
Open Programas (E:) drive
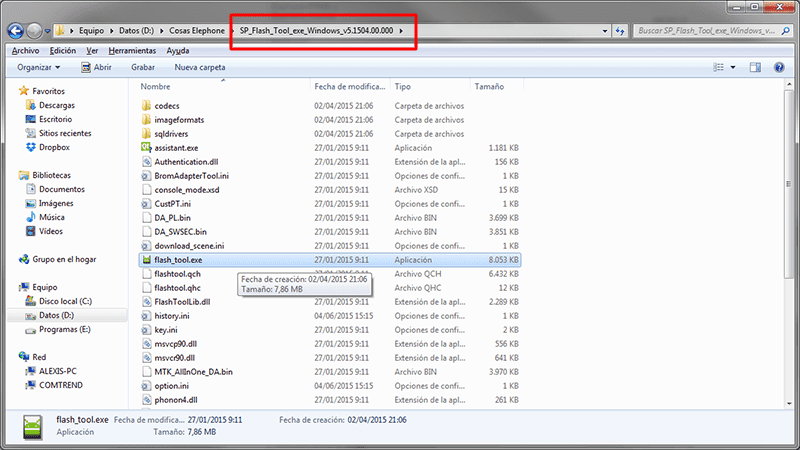pos(65,330)
